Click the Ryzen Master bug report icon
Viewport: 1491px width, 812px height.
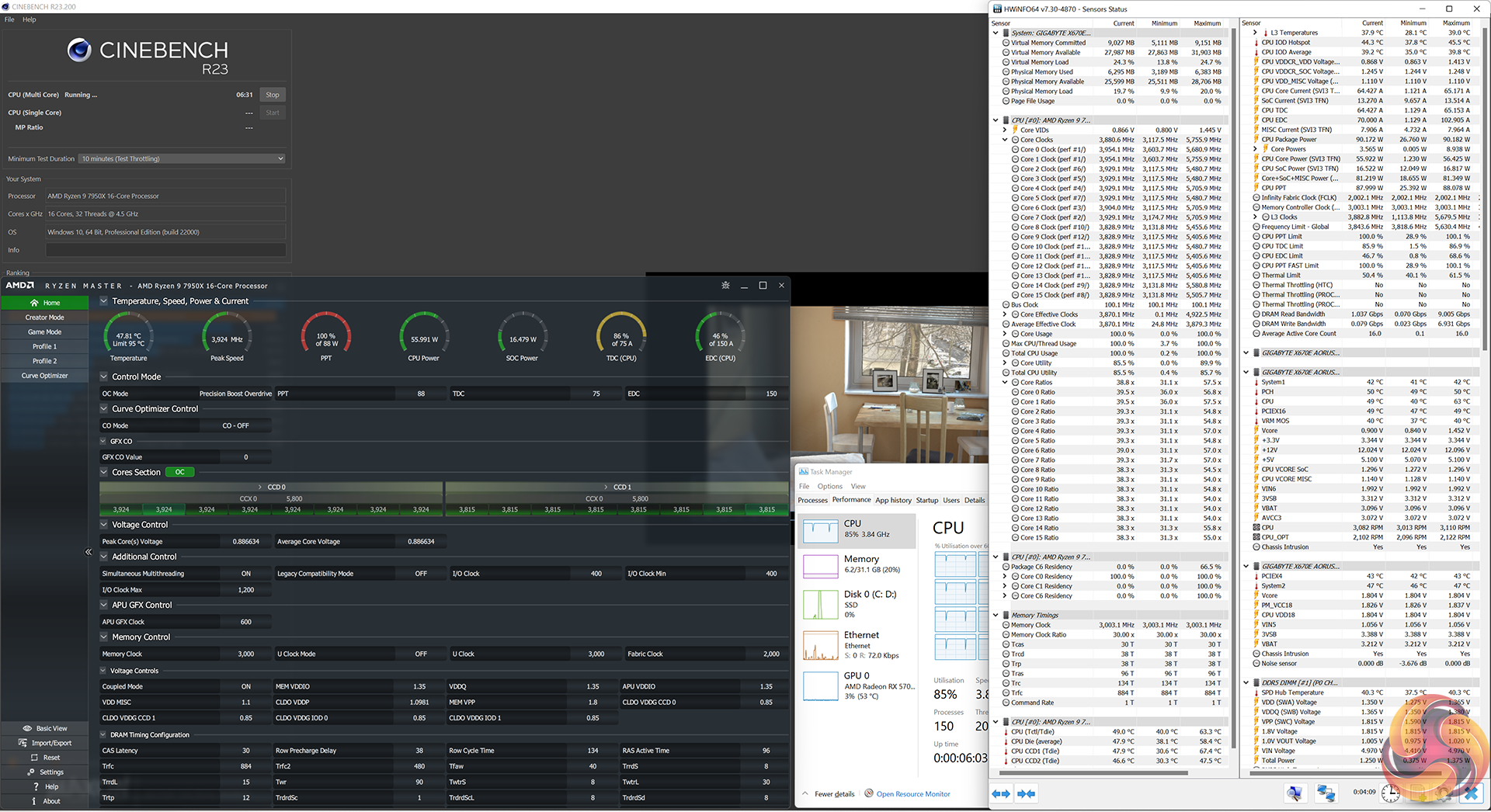(x=725, y=286)
